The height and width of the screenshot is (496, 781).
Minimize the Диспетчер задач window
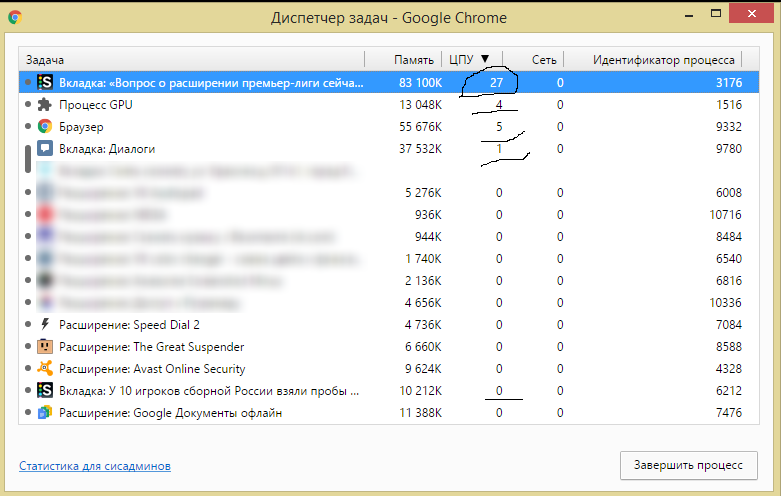click(689, 15)
